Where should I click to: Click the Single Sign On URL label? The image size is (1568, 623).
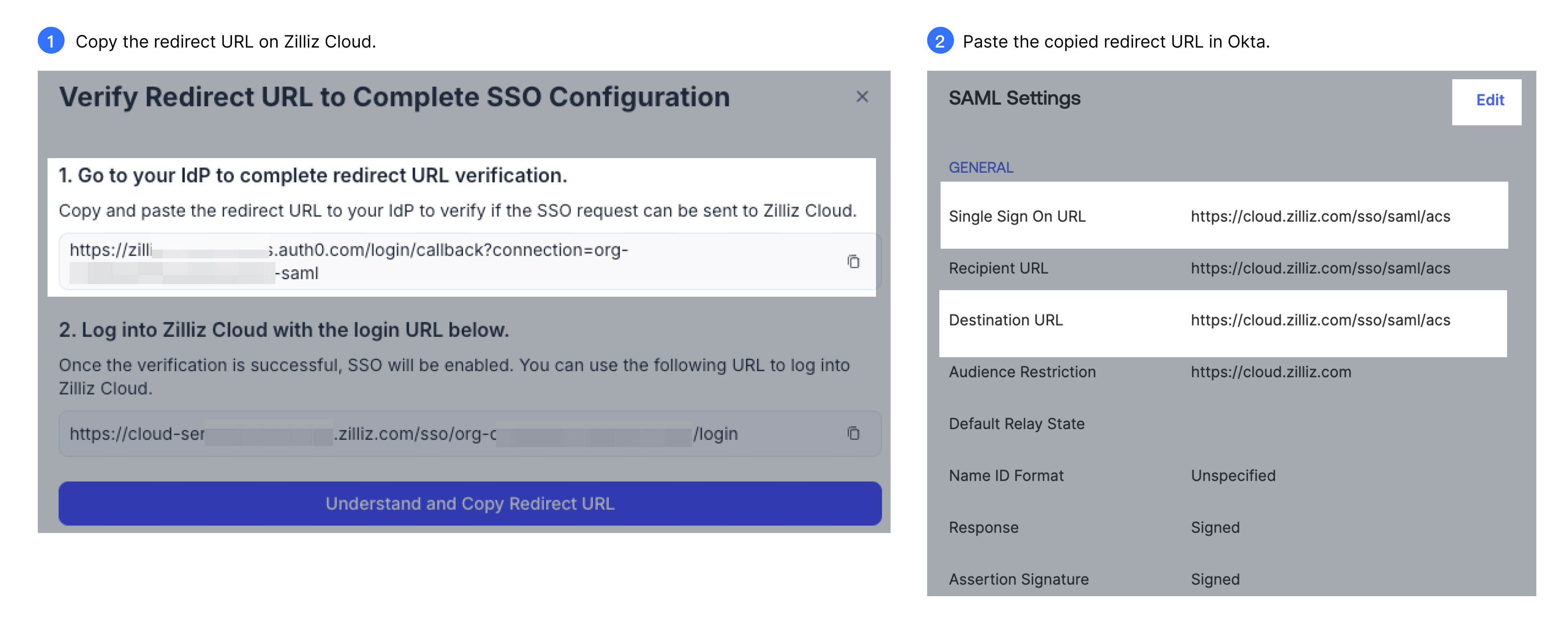point(1017,216)
